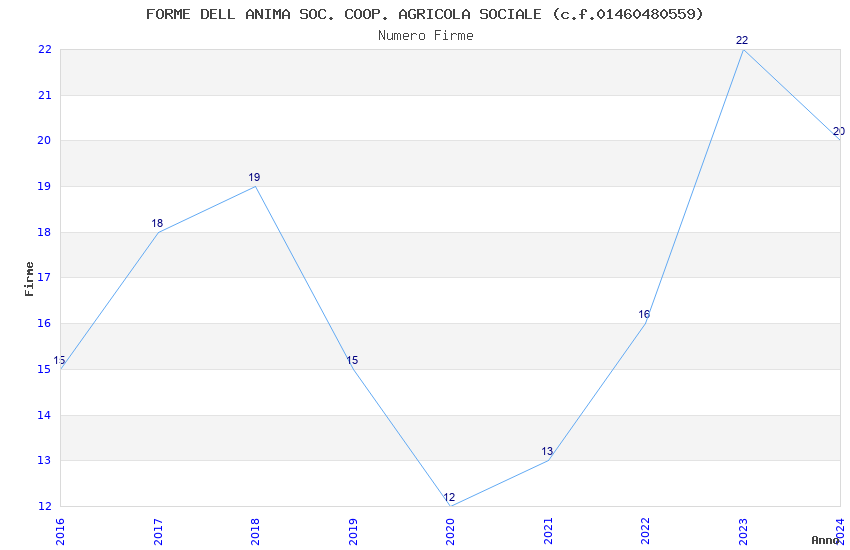Screen dimensions: 850x550
Task: Click the 'Anno' x-axis label
Action: click(825, 540)
